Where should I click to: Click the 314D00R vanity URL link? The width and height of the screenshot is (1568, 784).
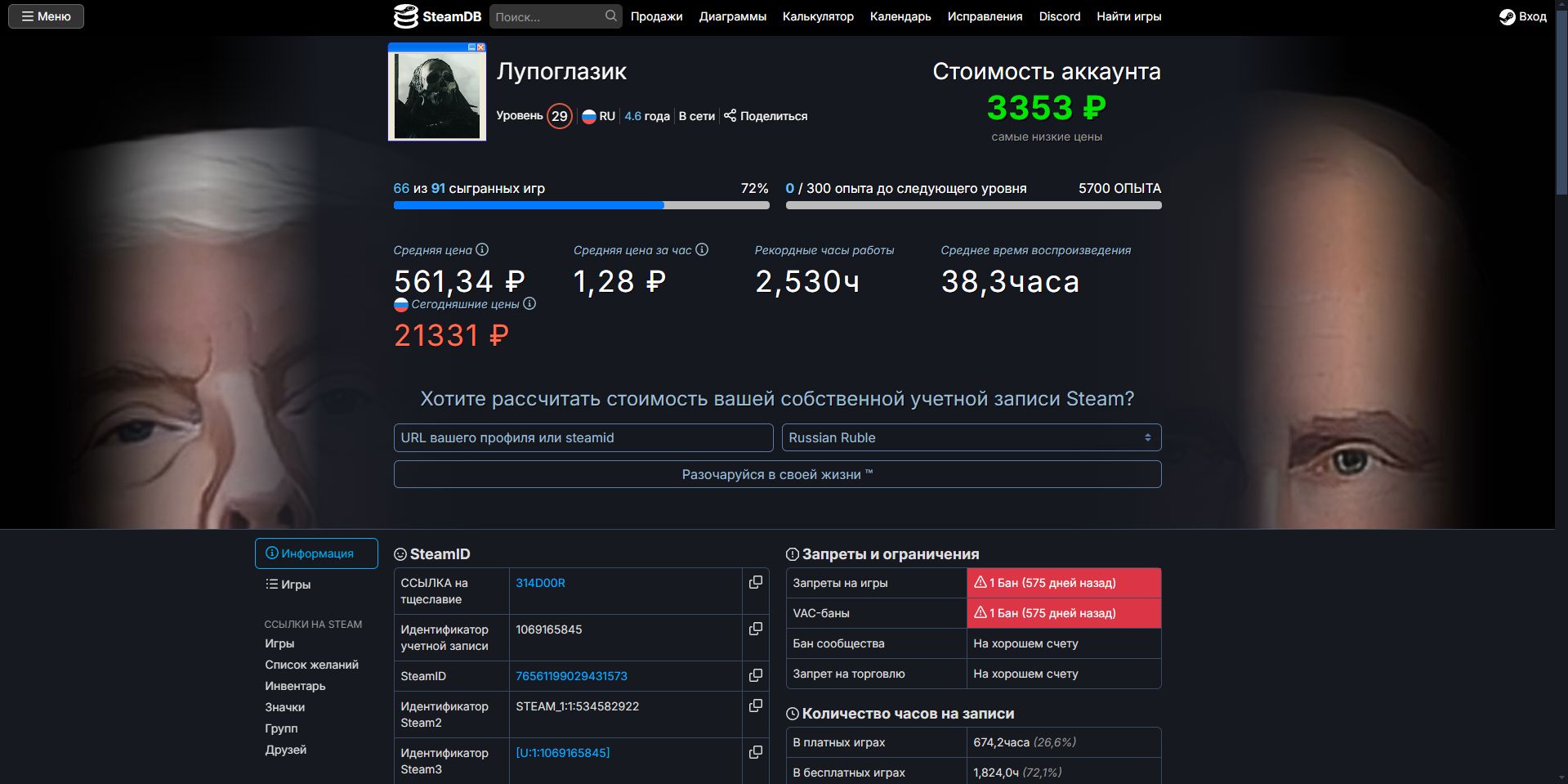coord(540,583)
